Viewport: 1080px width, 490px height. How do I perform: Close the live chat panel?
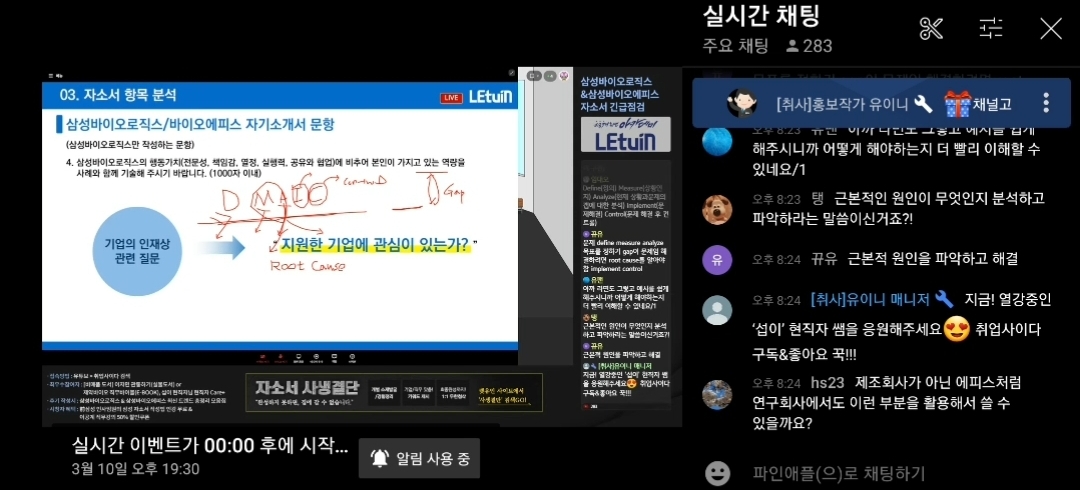(1050, 28)
